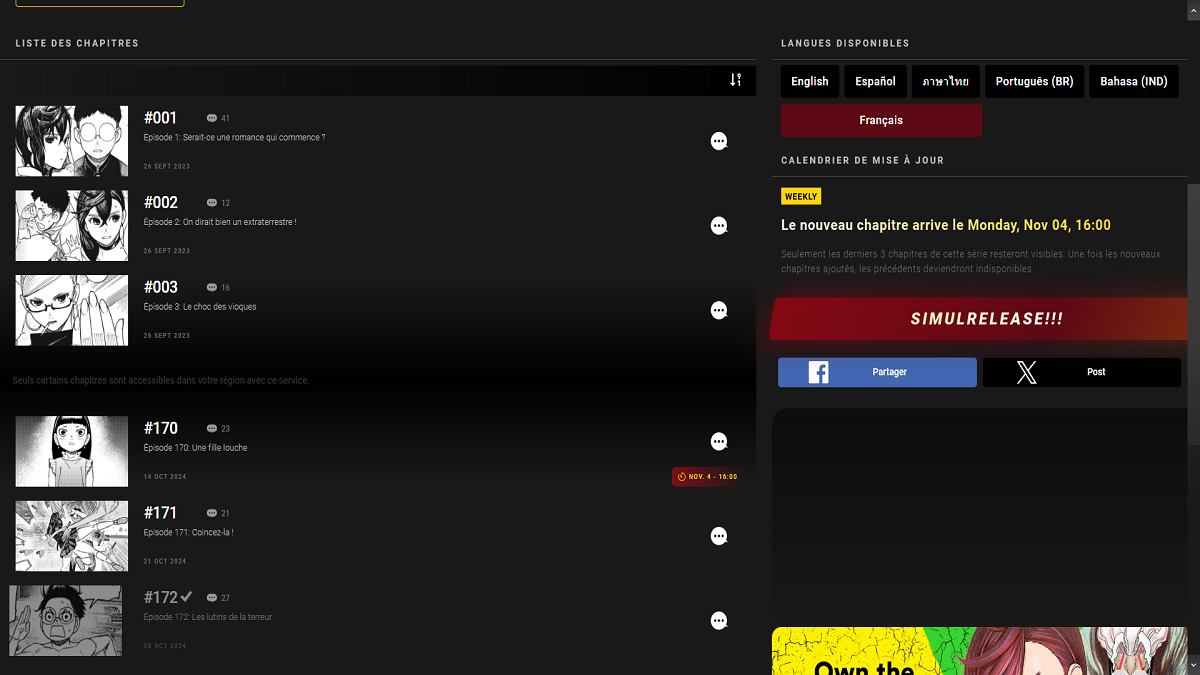Open chapter #001 thumbnail
The width and height of the screenshot is (1200, 675).
[x=72, y=141]
